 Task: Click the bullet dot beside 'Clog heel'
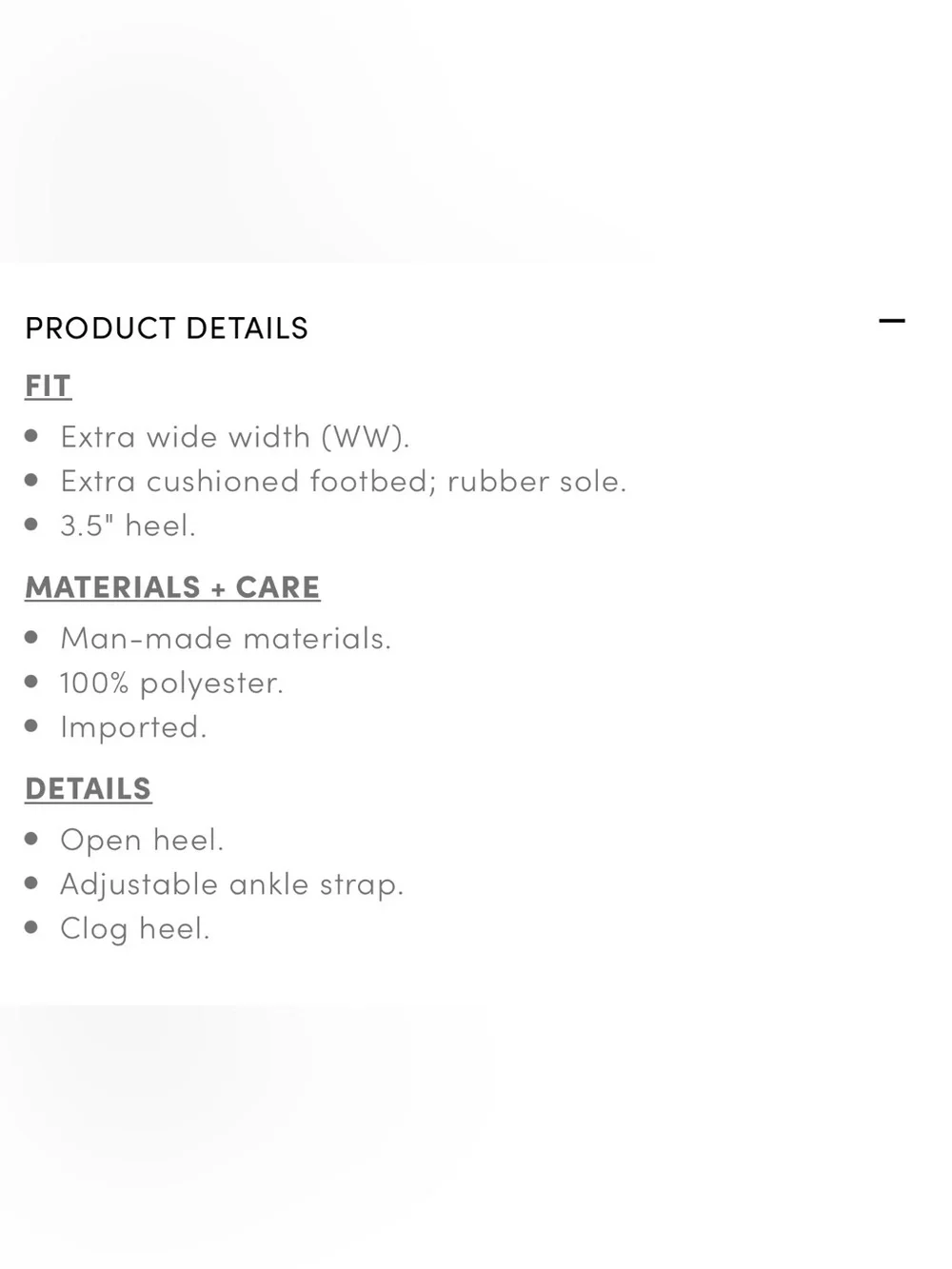(31, 927)
